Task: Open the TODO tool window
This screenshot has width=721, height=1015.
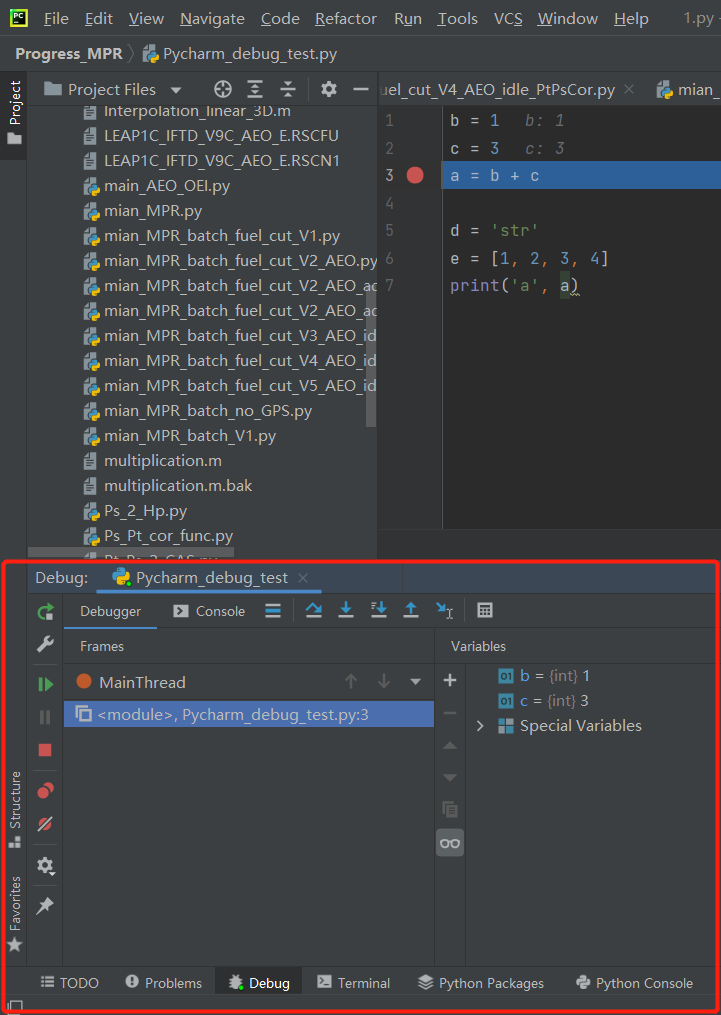Action: click(x=69, y=983)
